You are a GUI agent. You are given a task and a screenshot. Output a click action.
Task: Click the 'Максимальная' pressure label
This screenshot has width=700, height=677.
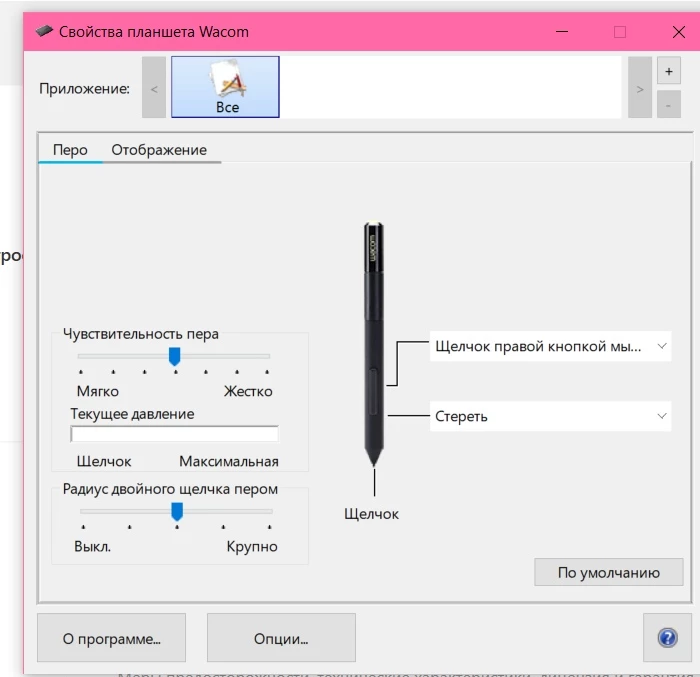click(x=229, y=461)
